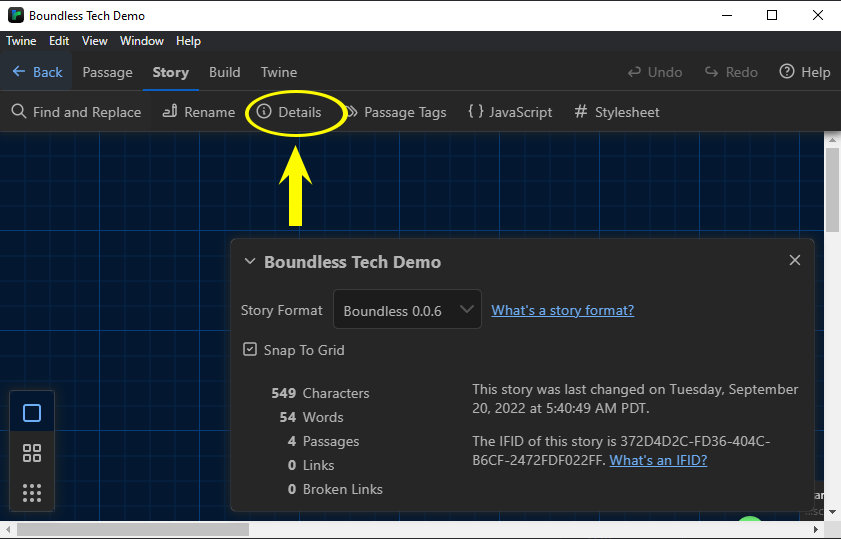This screenshot has width=841, height=539.
Task: Click the Undo button
Action: [655, 72]
